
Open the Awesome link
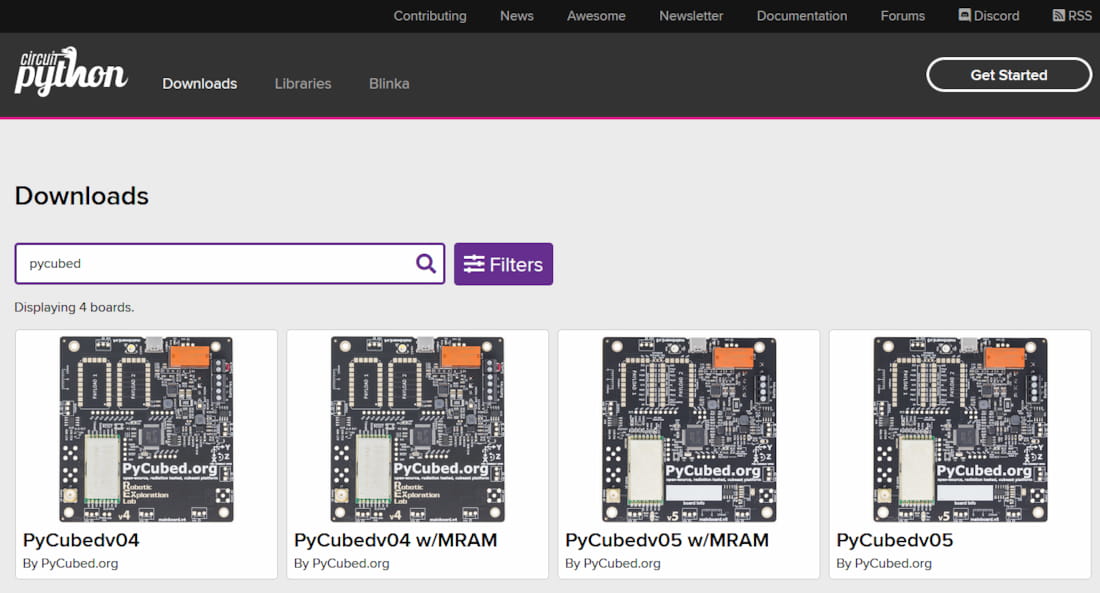[596, 15]
